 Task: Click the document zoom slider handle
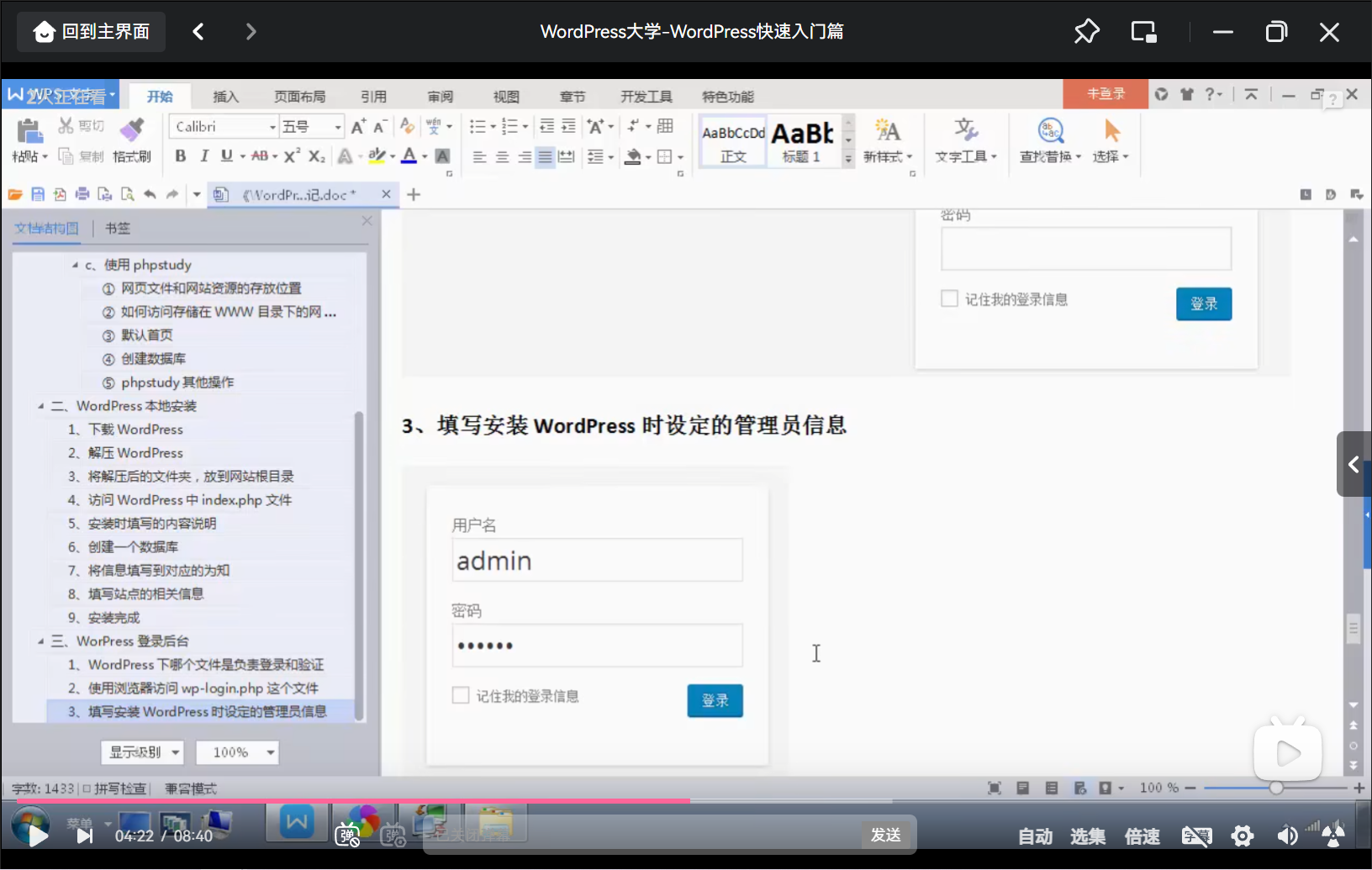(x=1276, y=788)
